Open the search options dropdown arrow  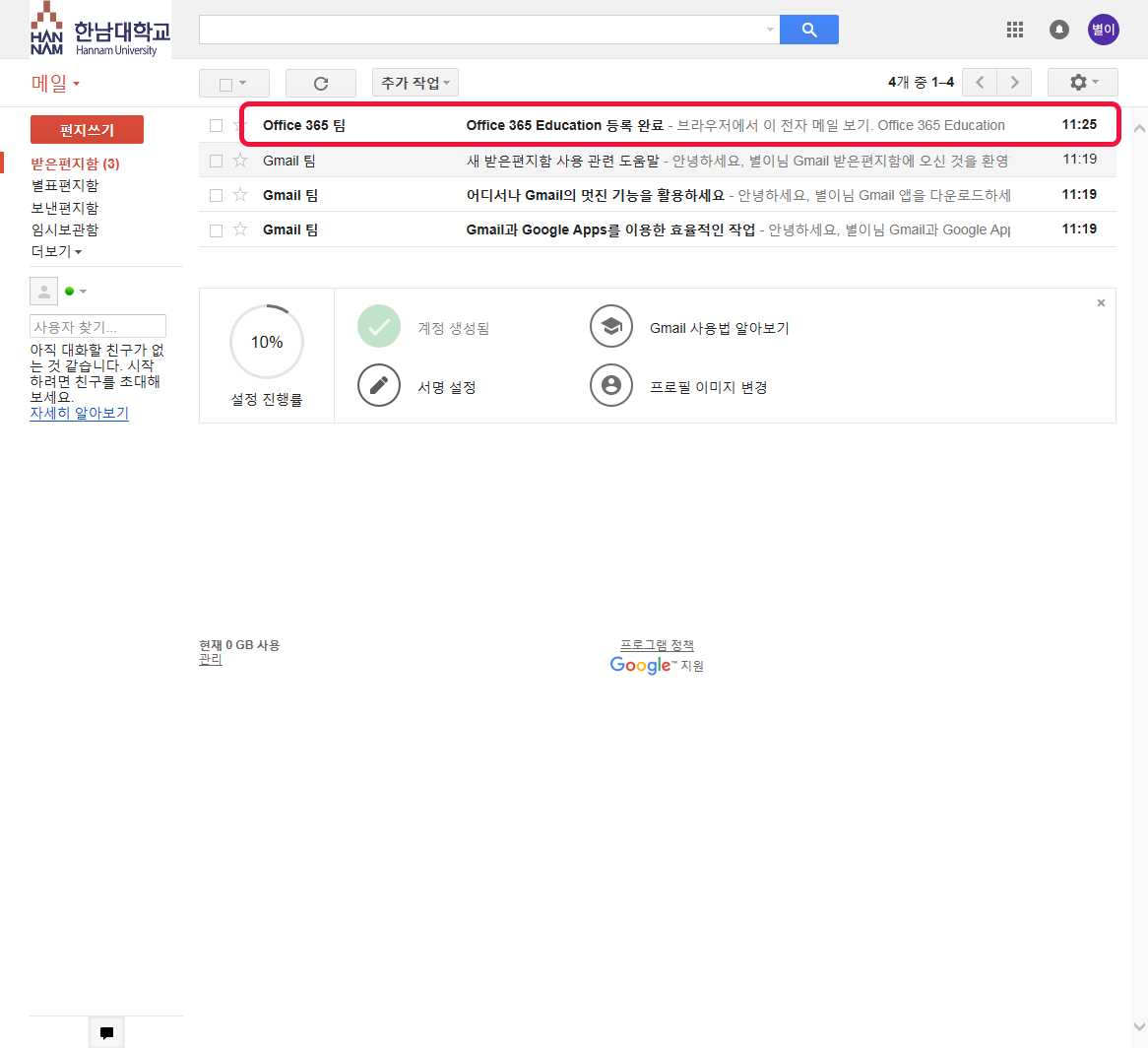(x=770, y=30)
